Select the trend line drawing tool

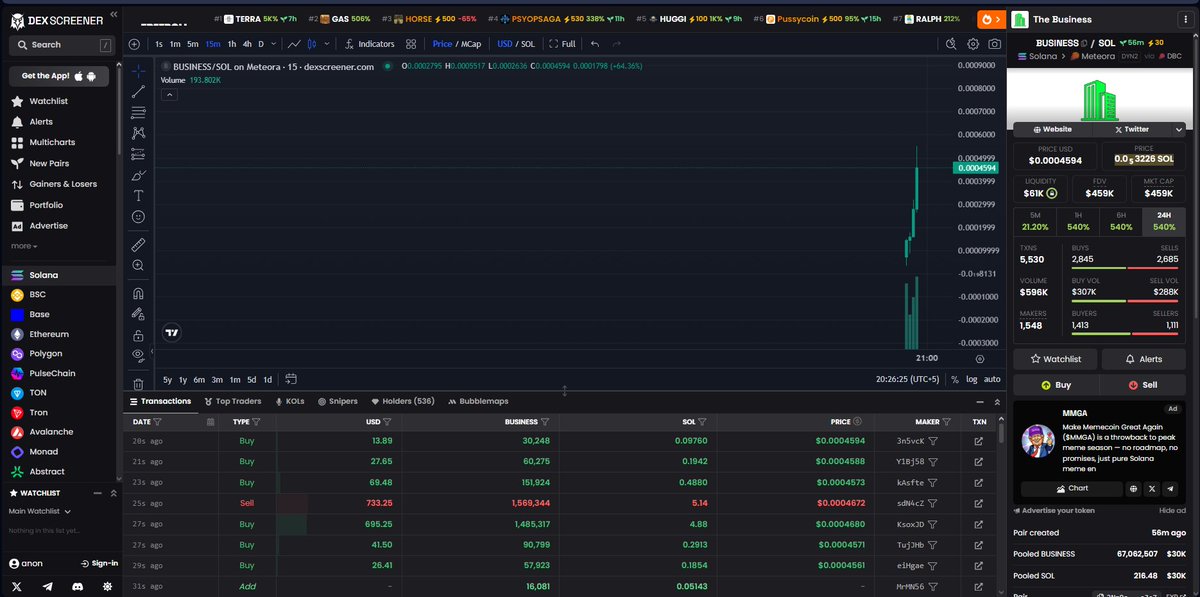pos(138,91)
